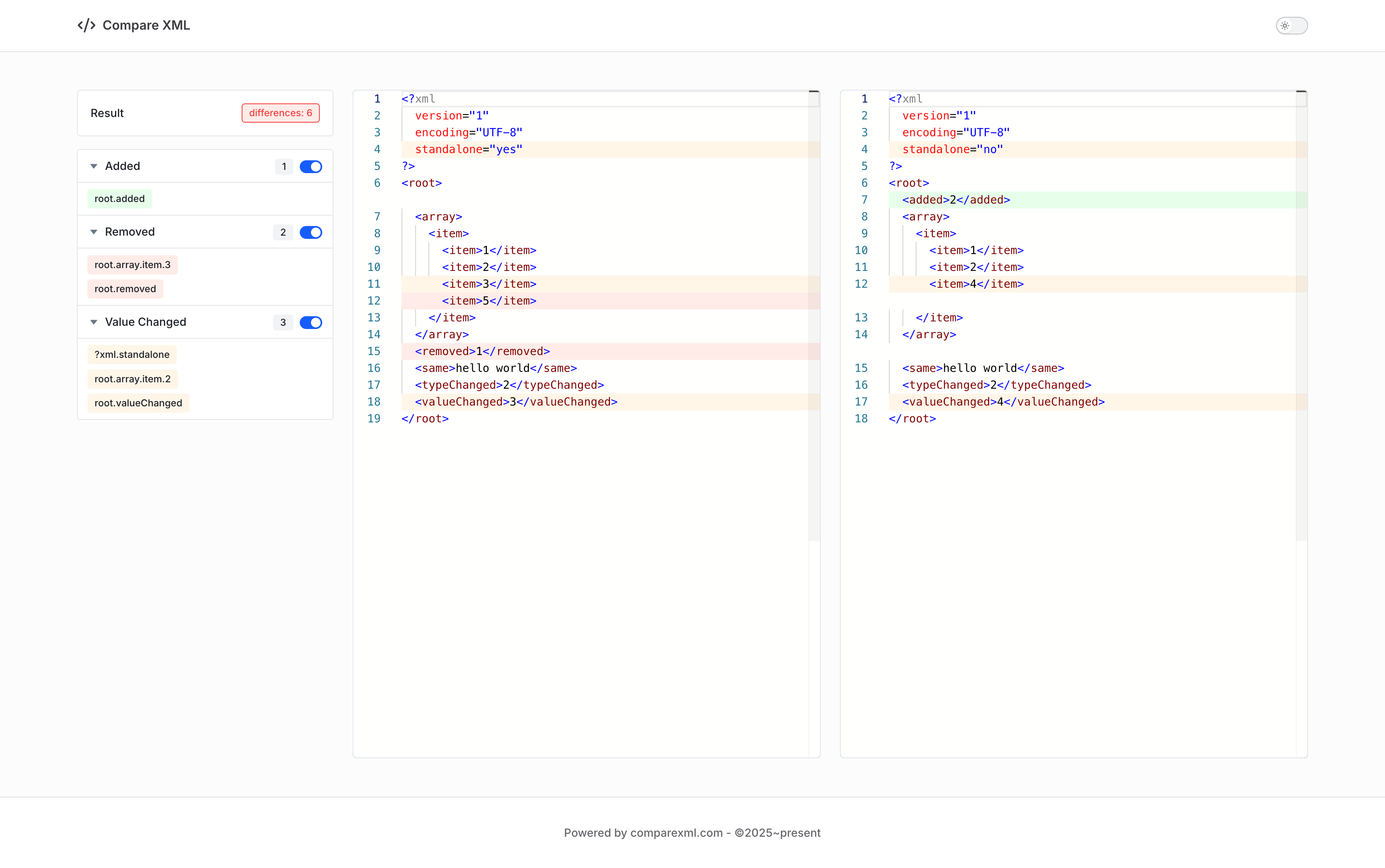The height and width of the screenshot is (868, 1385).
Task: Click the left editor vertical scrollbar
Action: point(814,316)
